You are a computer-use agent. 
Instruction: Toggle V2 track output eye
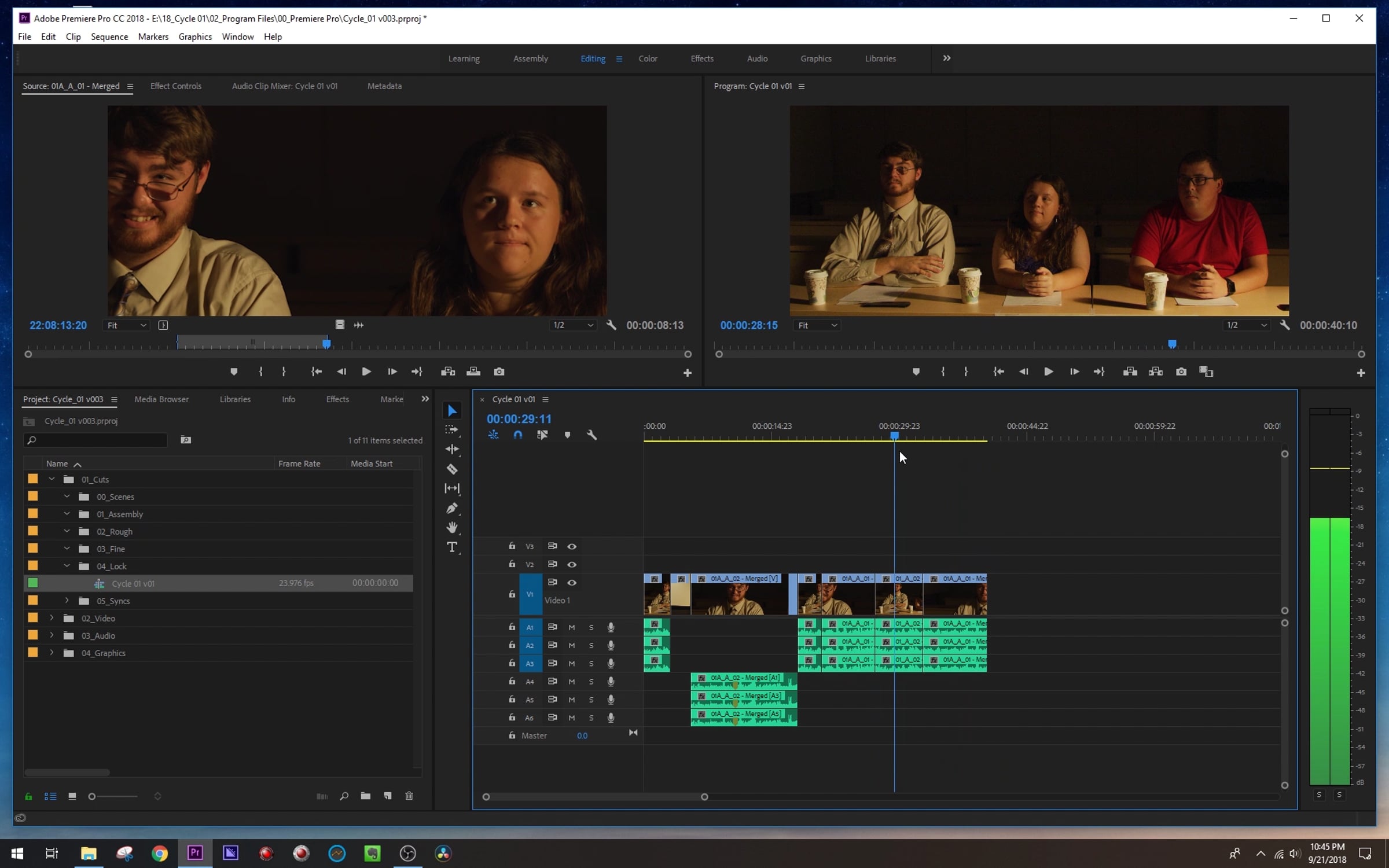pyautogui.click(x=572, y=564)
